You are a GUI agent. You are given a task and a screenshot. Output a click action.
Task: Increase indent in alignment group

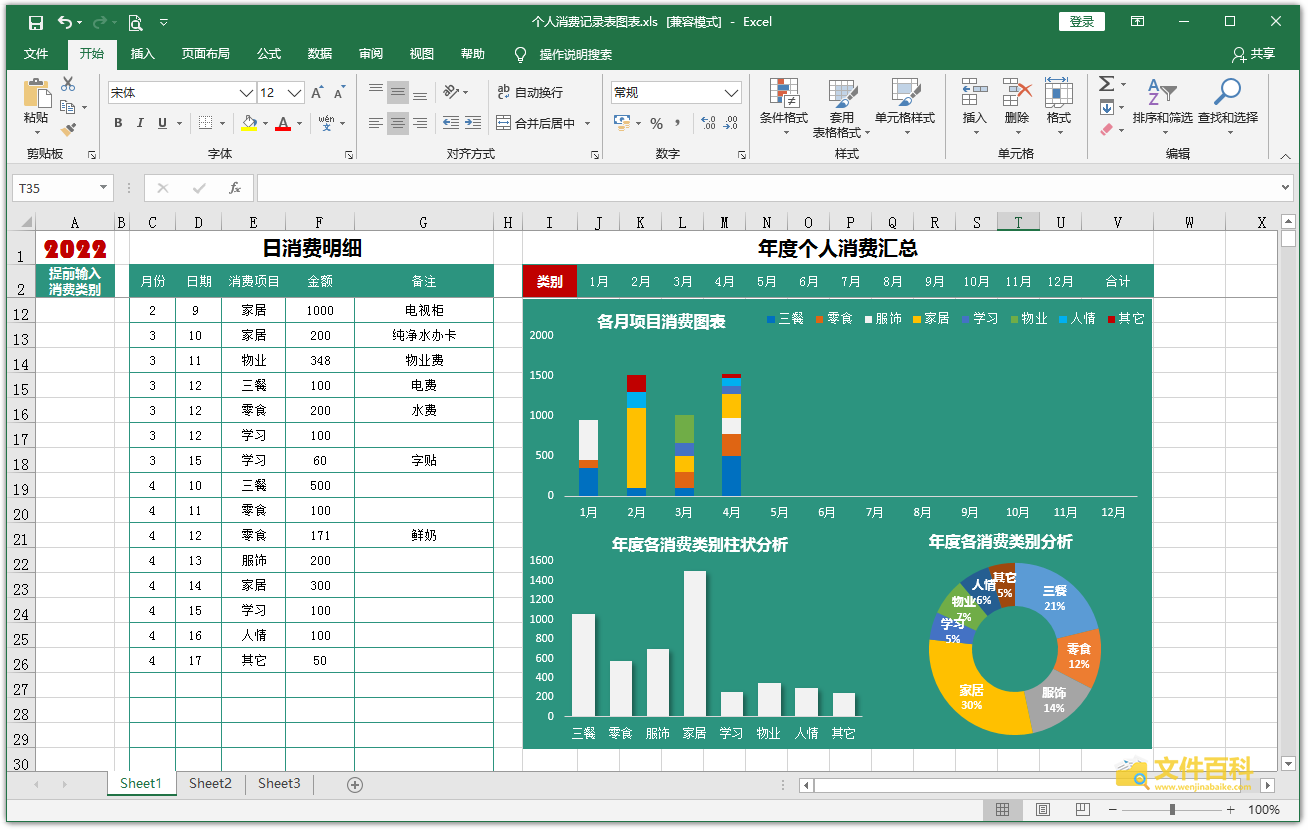tap(473, 123)
